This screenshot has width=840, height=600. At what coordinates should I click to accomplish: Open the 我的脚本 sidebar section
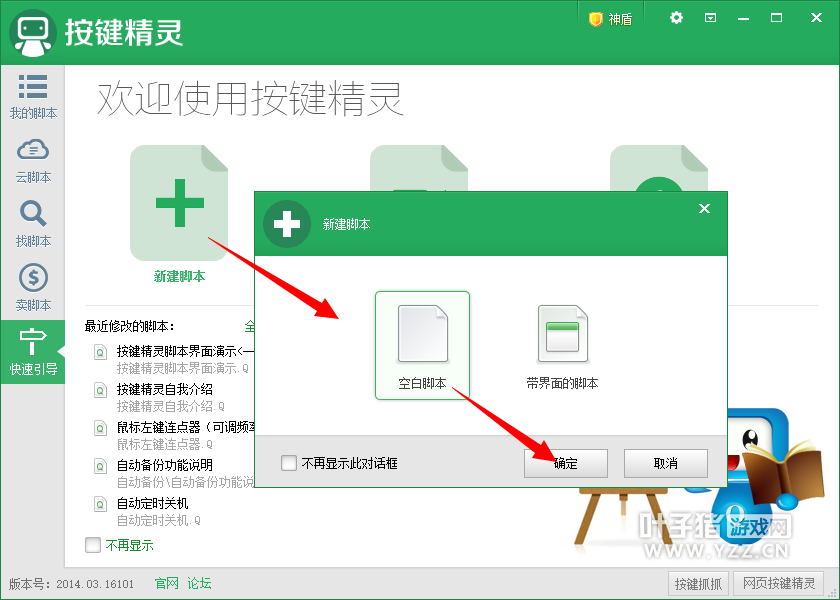point(33,96)
